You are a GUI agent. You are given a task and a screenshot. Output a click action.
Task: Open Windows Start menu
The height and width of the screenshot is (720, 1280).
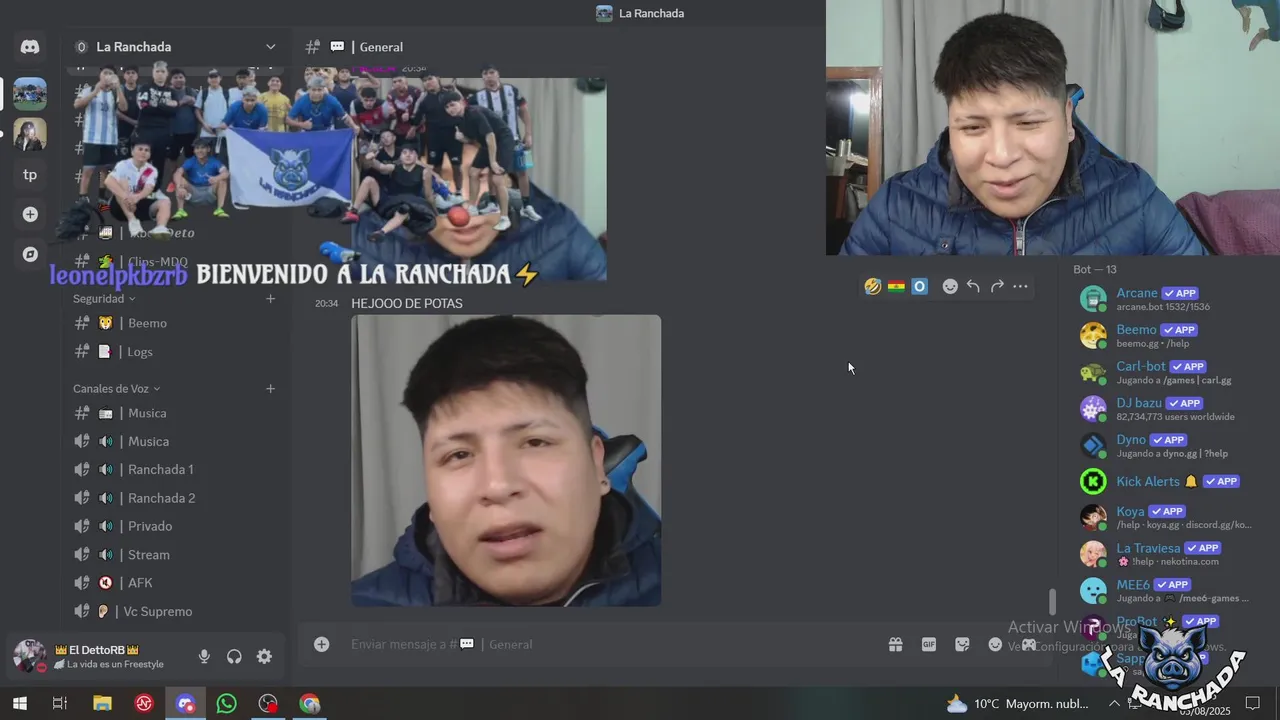[x=19, y=704]
